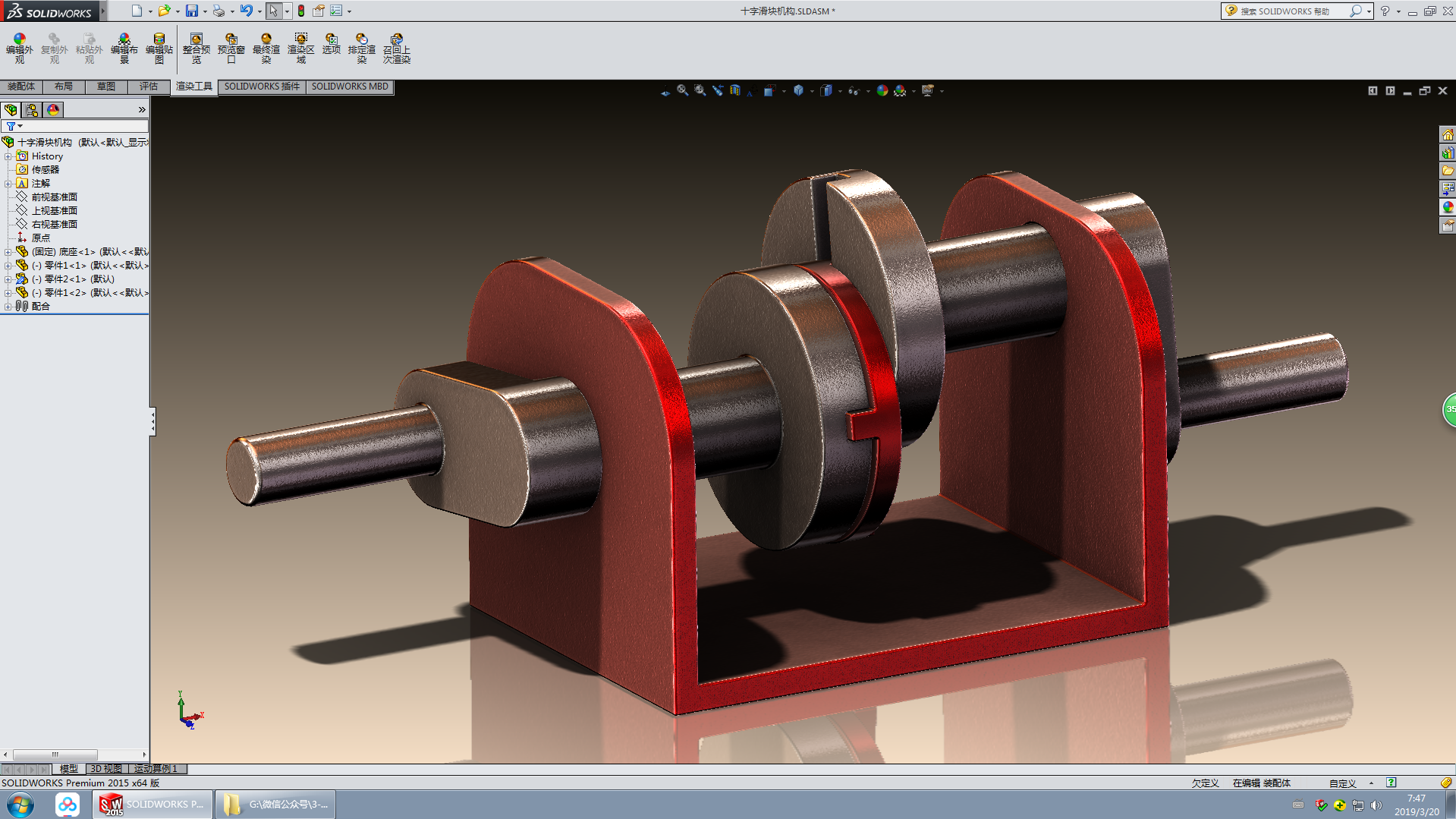
Task: Open the Edit Decal (编辑贴图) tool
Action: [x=159, y=49]
